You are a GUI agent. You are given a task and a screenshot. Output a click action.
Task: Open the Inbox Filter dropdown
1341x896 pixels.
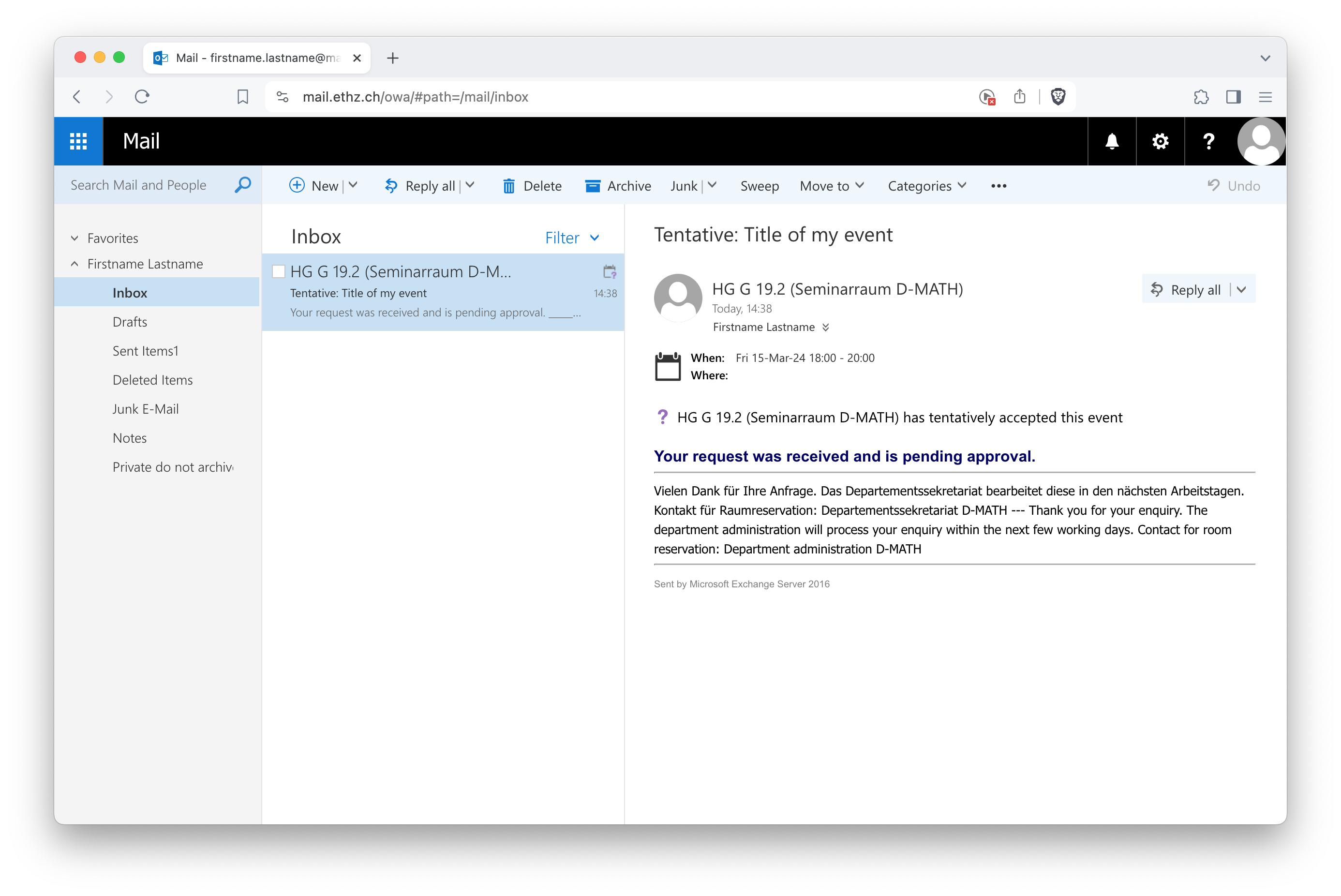[x=572, y=238]
